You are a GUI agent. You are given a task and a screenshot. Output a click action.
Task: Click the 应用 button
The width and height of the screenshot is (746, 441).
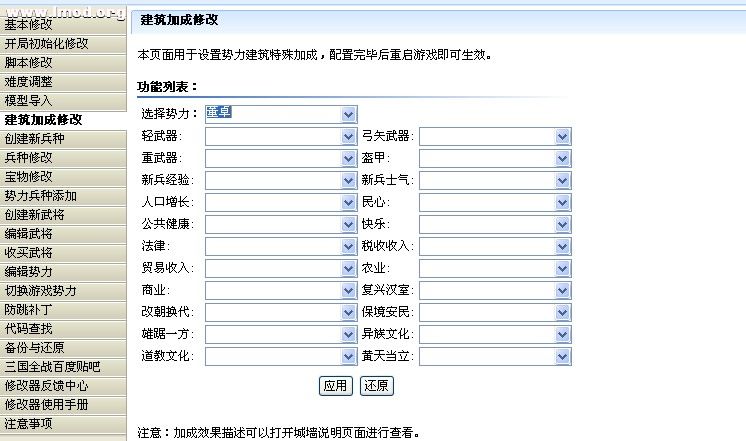coord(335,386)
